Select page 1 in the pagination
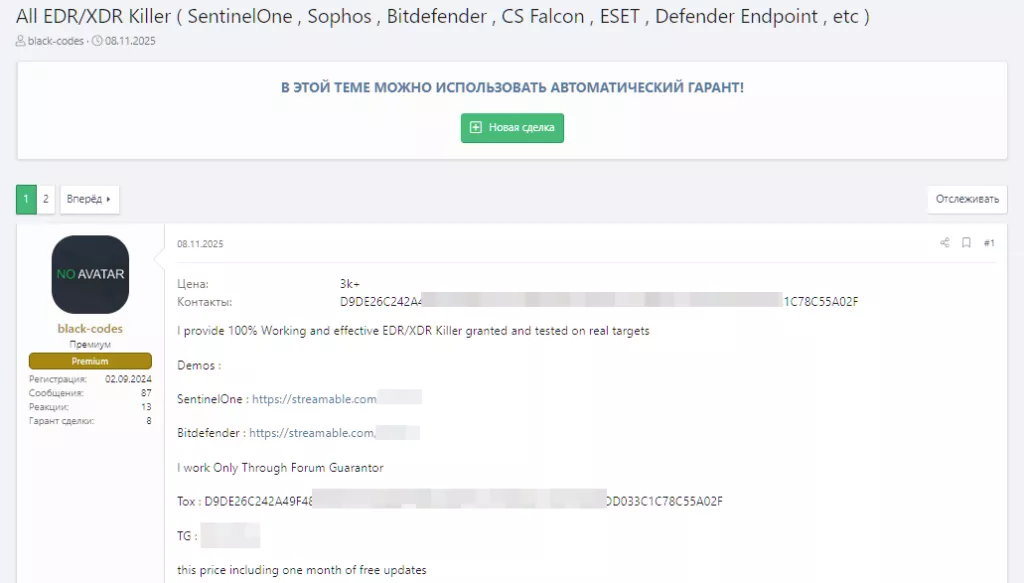This screenshot has width=1024, height=583. 26,199
